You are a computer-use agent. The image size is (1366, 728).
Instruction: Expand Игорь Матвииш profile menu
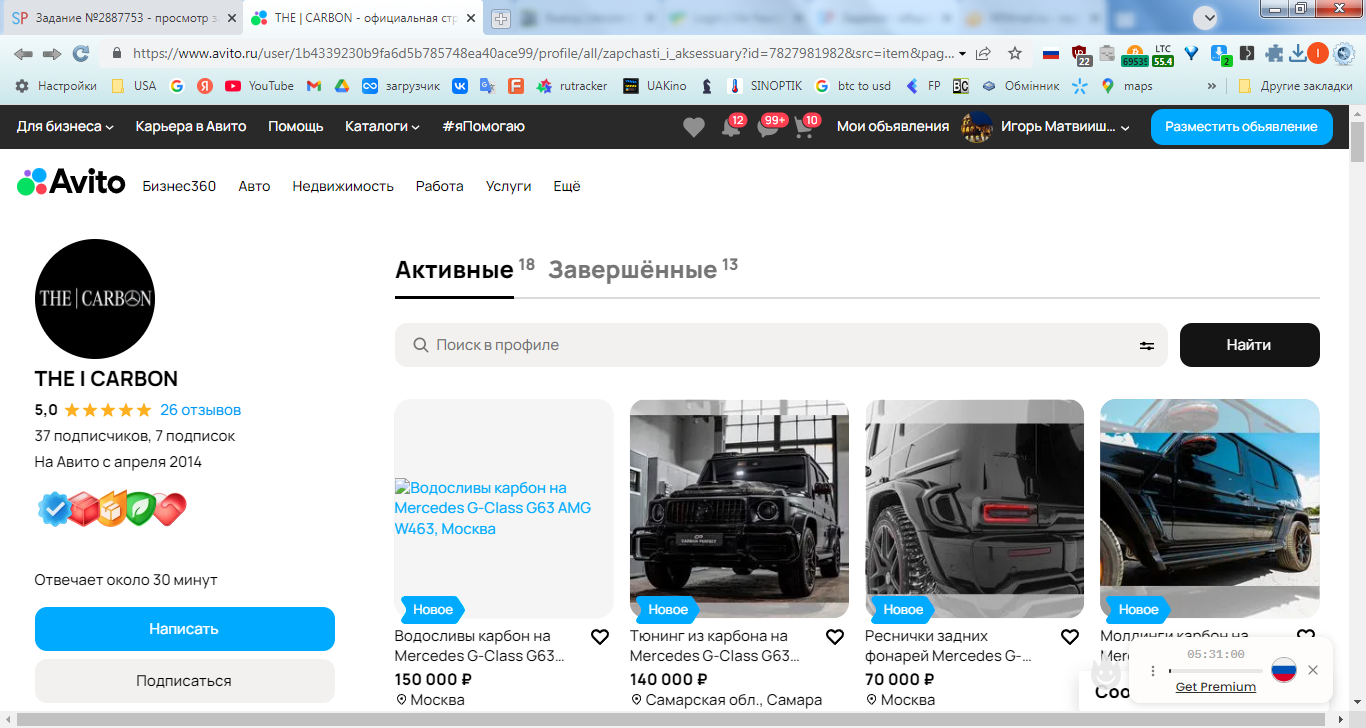[x=1045, y=127]
